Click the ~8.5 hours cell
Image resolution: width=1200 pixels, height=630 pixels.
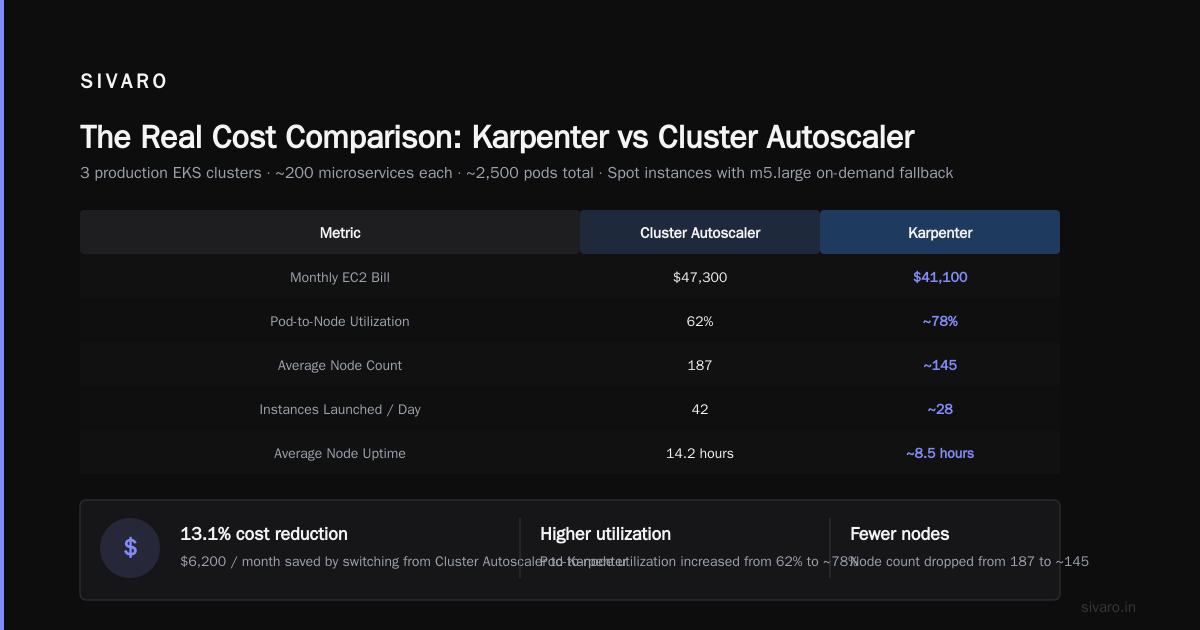click(x=940, y=453)
